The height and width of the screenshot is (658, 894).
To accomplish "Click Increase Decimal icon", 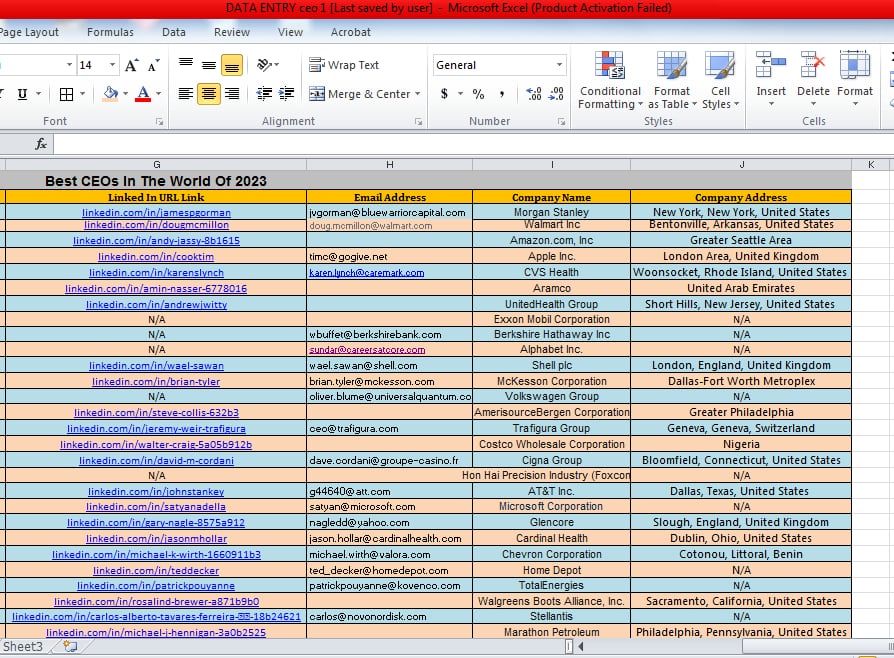I will (x=533, y=94).
